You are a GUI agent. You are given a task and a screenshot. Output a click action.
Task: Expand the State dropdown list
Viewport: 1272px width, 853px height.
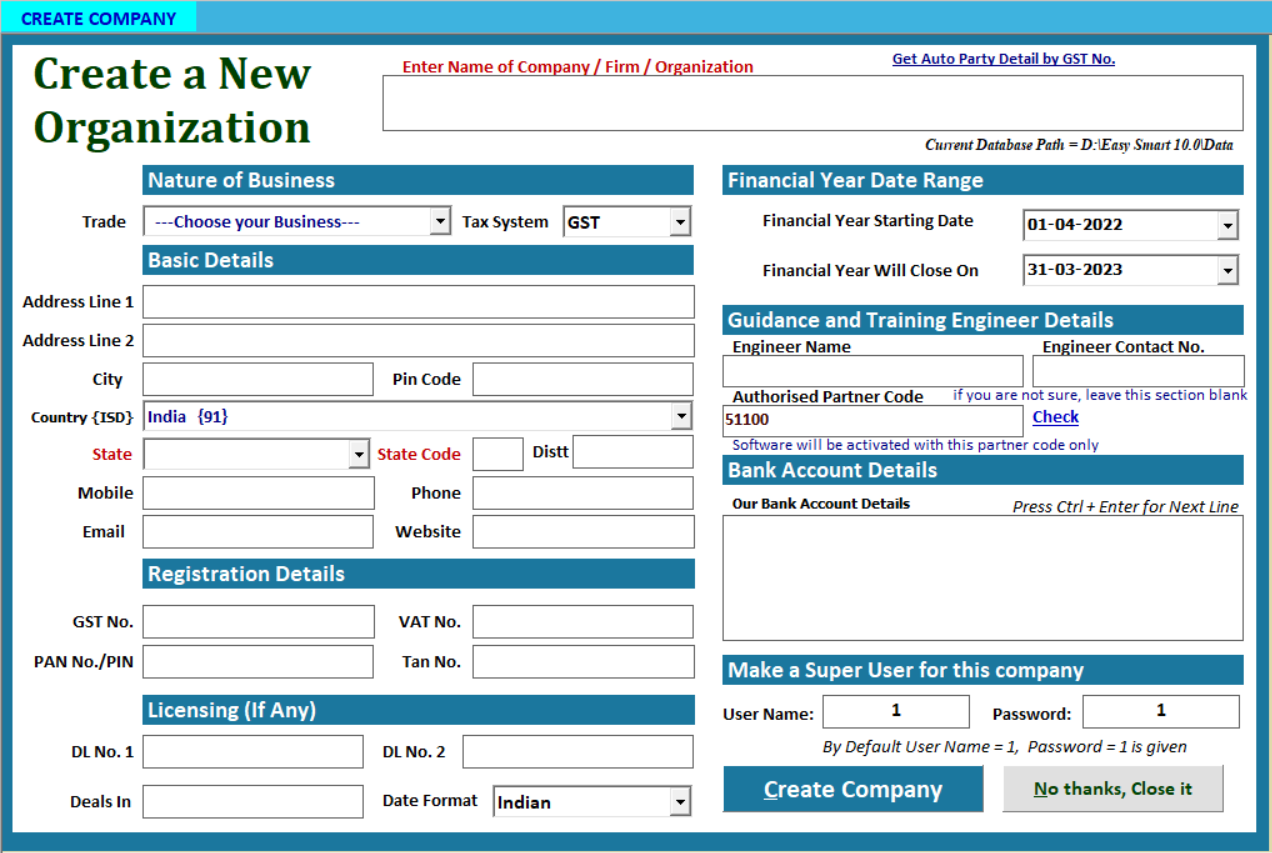point(359,455)
